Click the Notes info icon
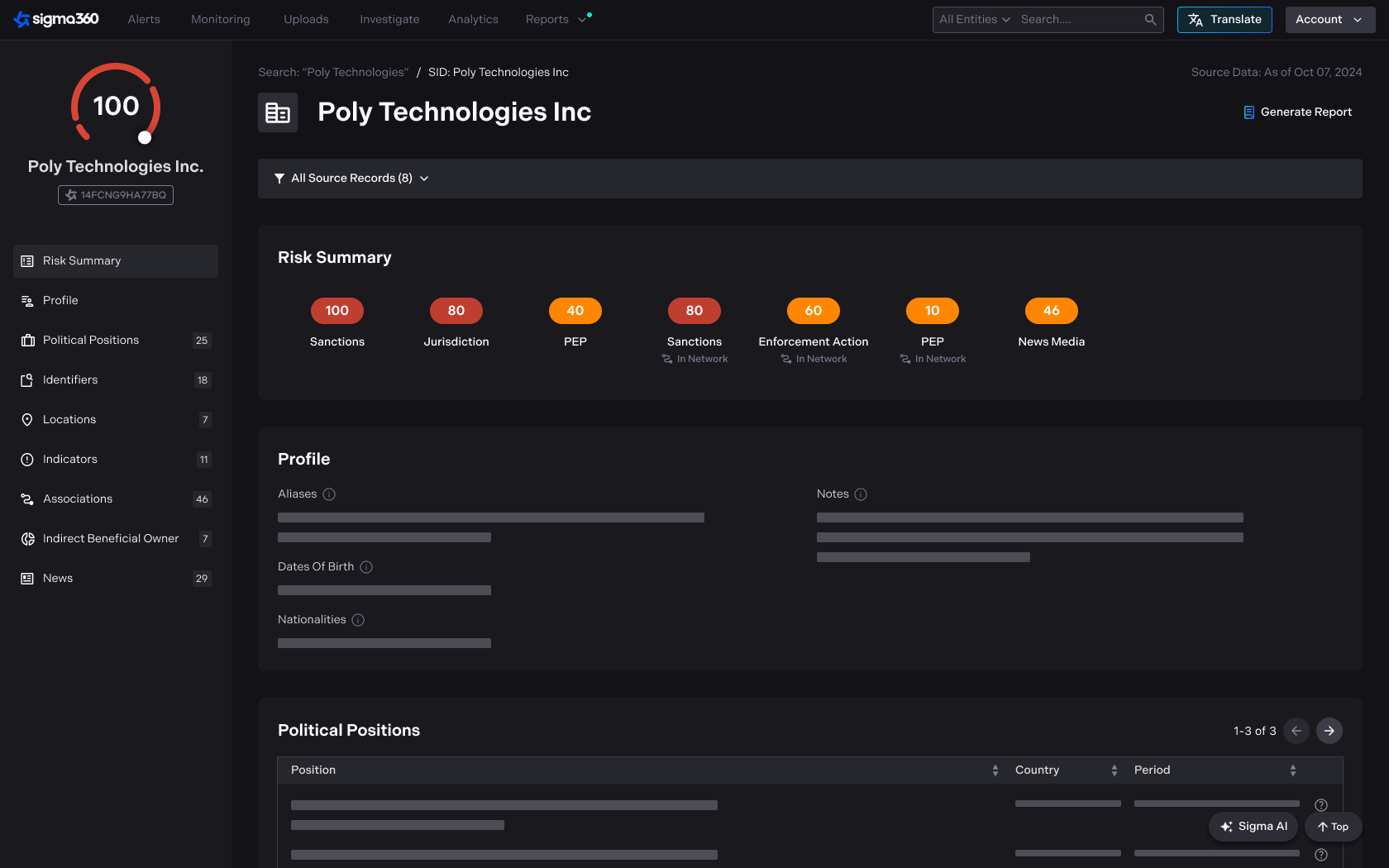 coord(861,494)
